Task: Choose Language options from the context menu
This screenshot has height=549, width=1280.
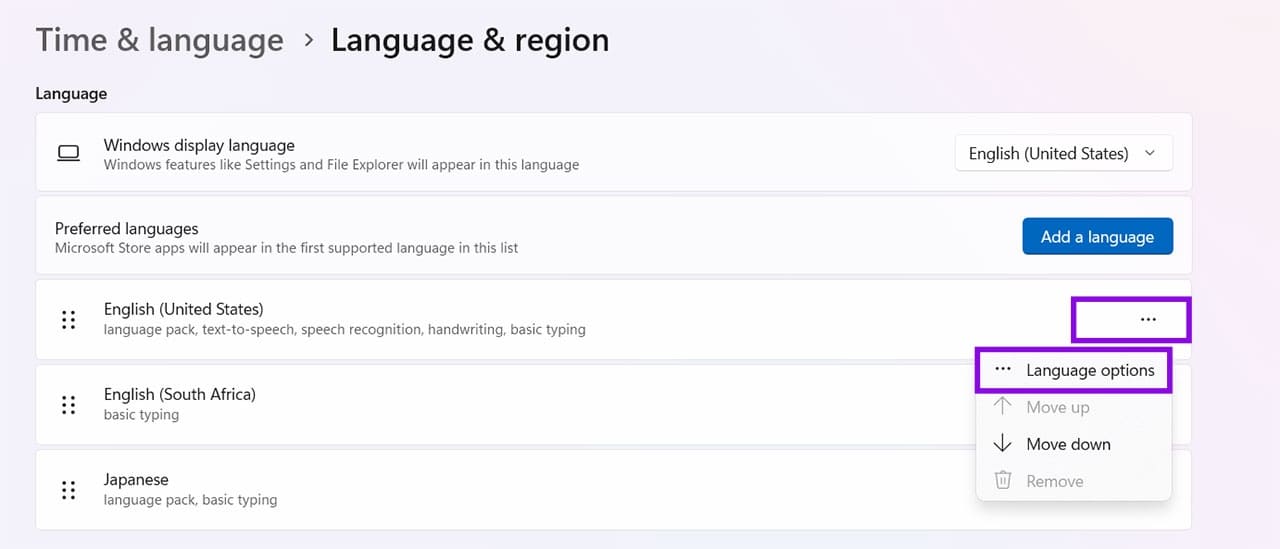Action: (x=1073, y=370)
